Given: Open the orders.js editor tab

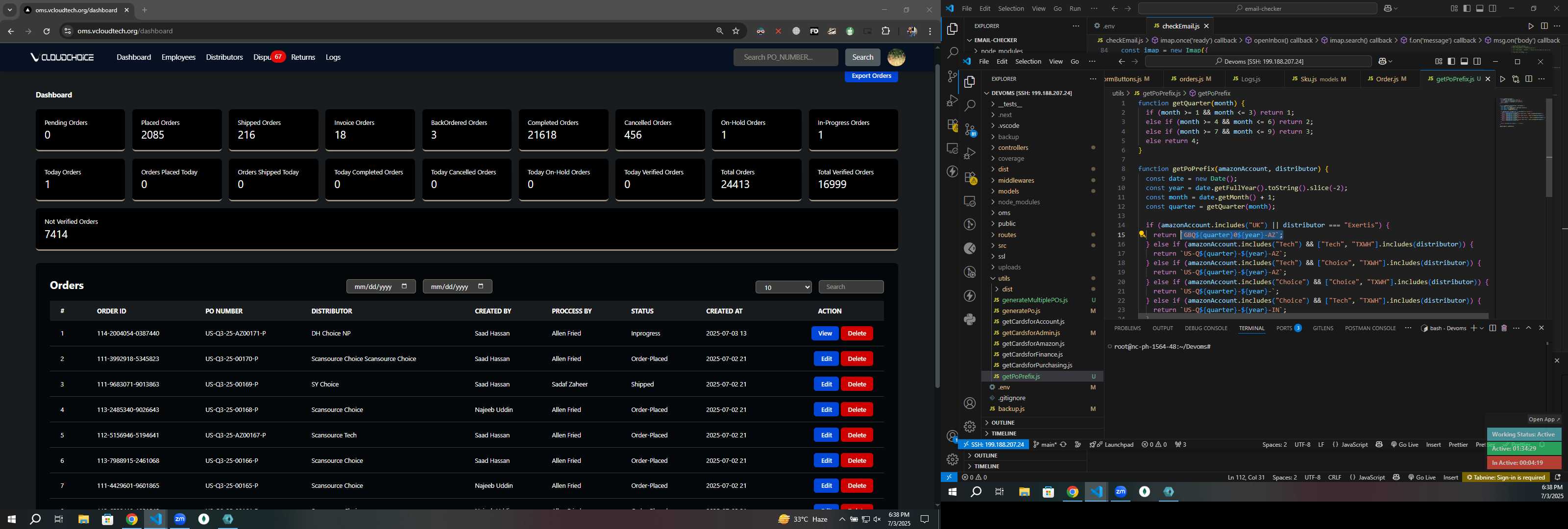Looking at the screenshot, I should pos(1191,79).
